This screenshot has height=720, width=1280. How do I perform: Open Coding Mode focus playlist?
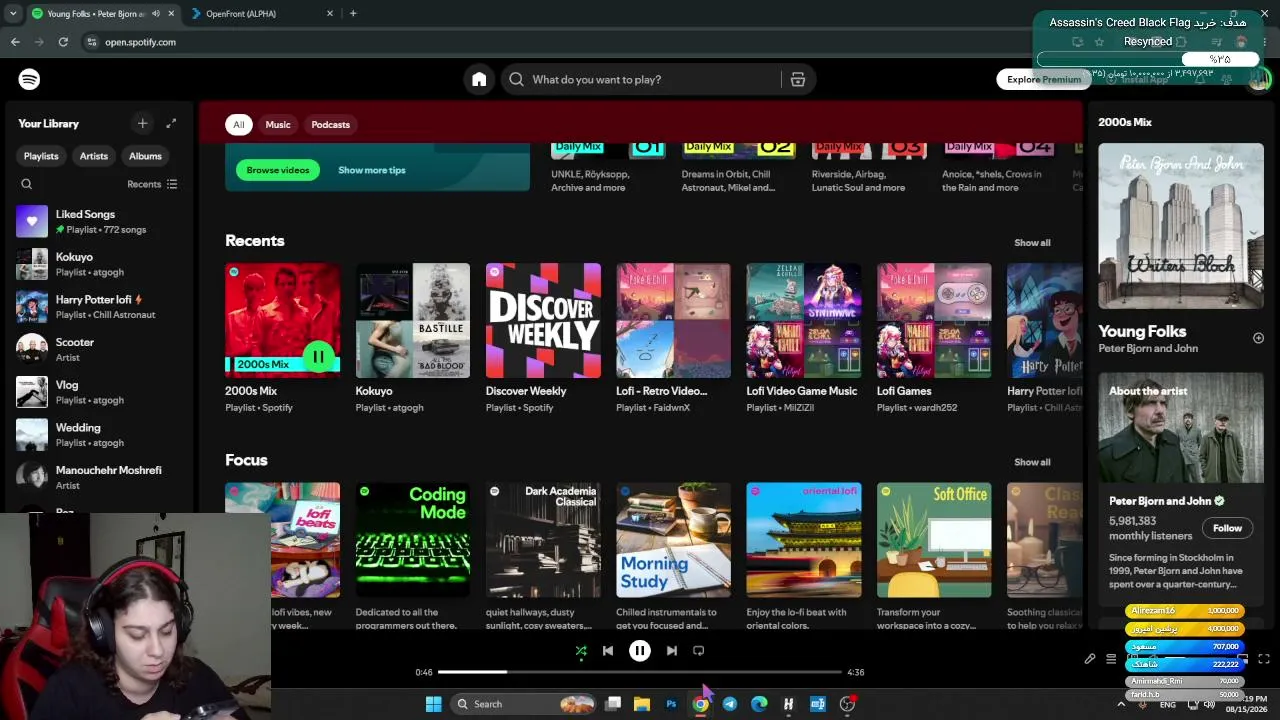point(413,557)
